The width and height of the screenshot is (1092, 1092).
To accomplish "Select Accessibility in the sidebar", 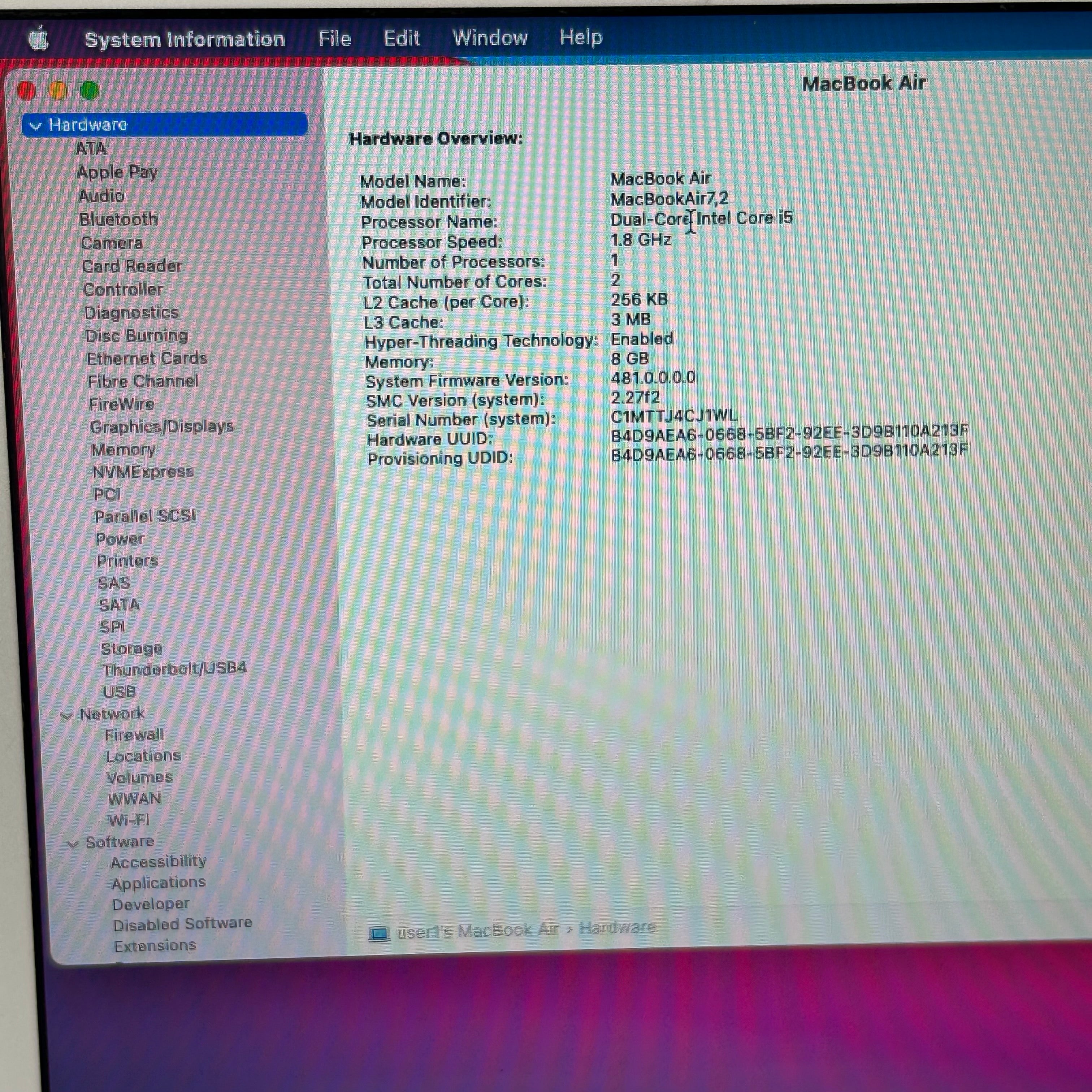I will pos(158,862).
